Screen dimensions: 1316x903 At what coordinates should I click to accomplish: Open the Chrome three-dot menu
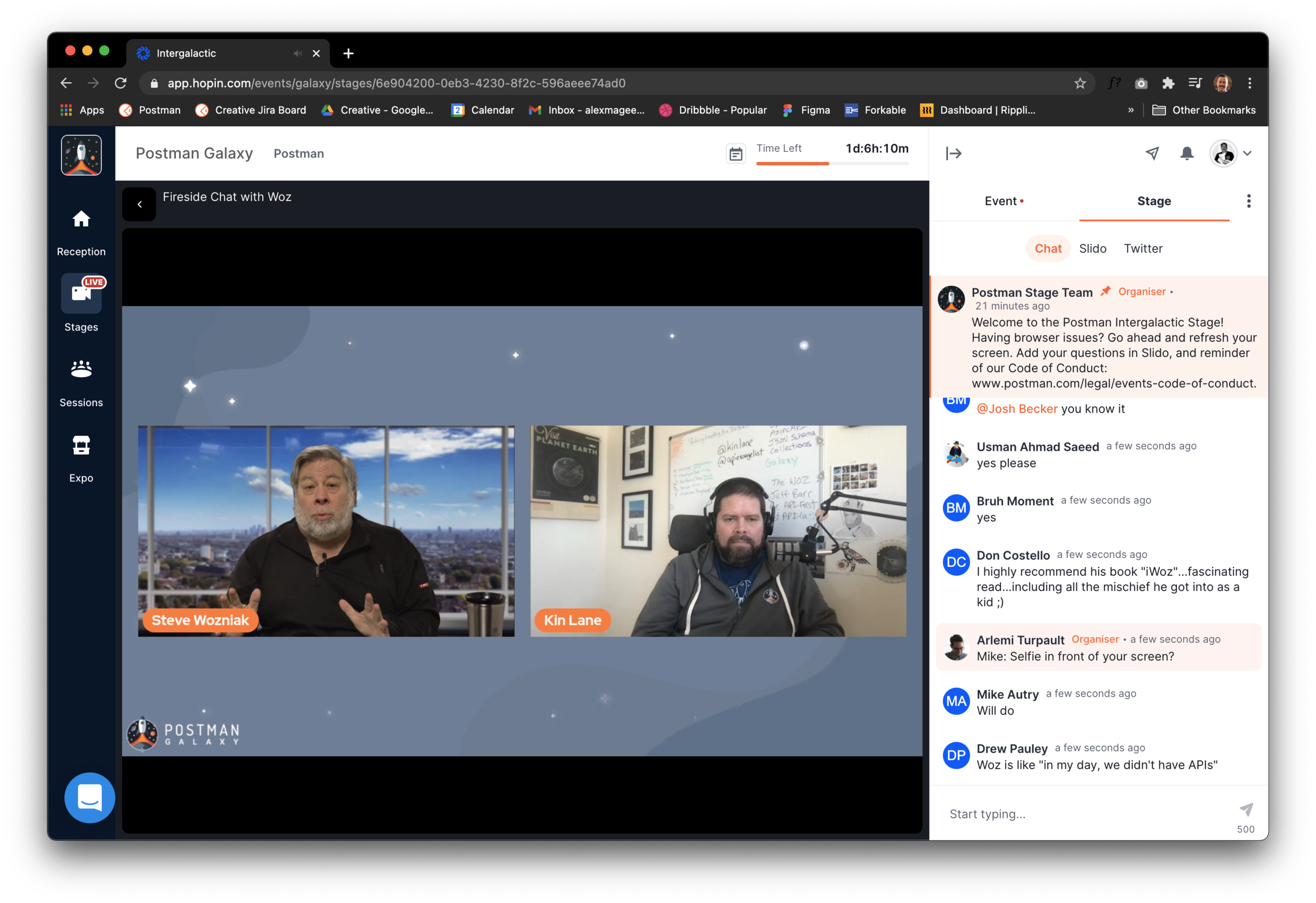1250,83
